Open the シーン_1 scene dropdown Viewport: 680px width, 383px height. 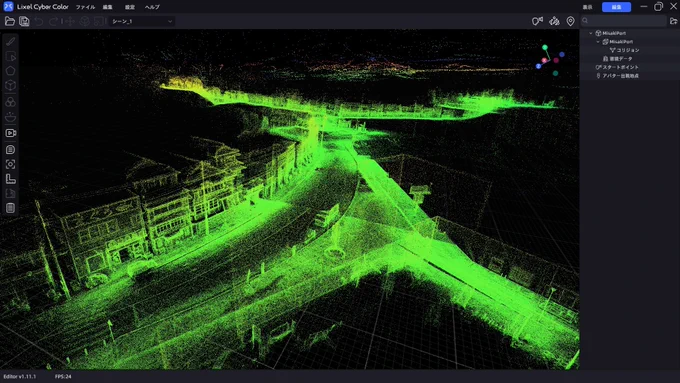click(x=142, y=21)
